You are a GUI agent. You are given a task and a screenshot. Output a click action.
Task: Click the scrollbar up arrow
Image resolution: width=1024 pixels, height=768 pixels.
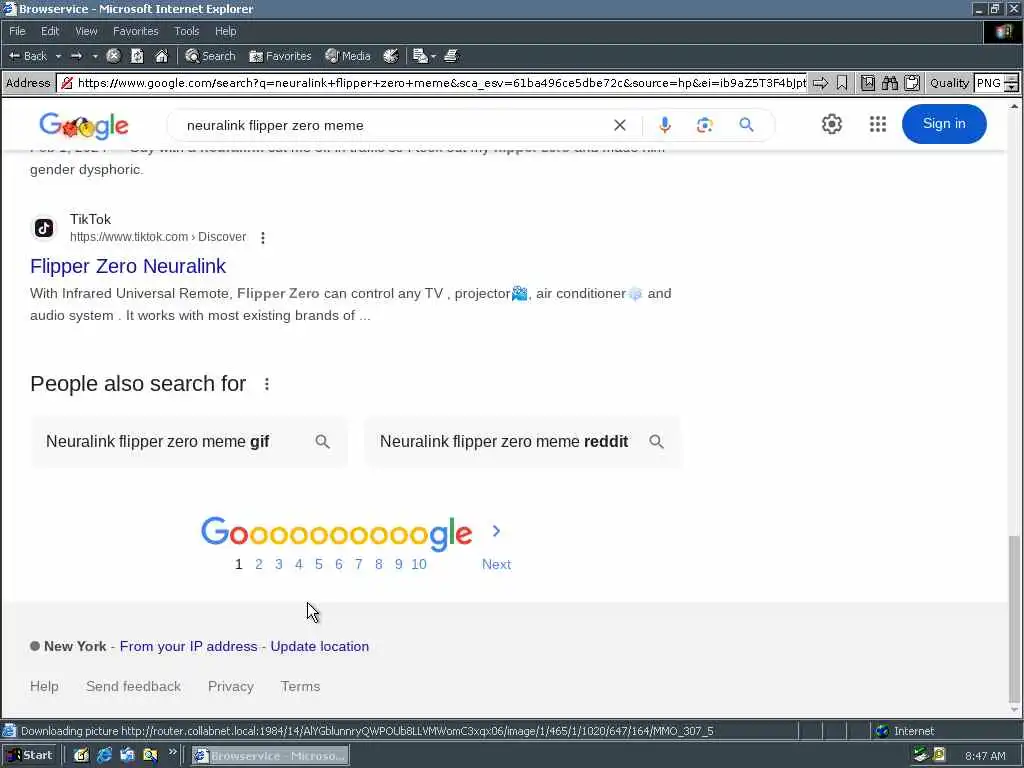pyautogui.click(x=1014, y=105)
